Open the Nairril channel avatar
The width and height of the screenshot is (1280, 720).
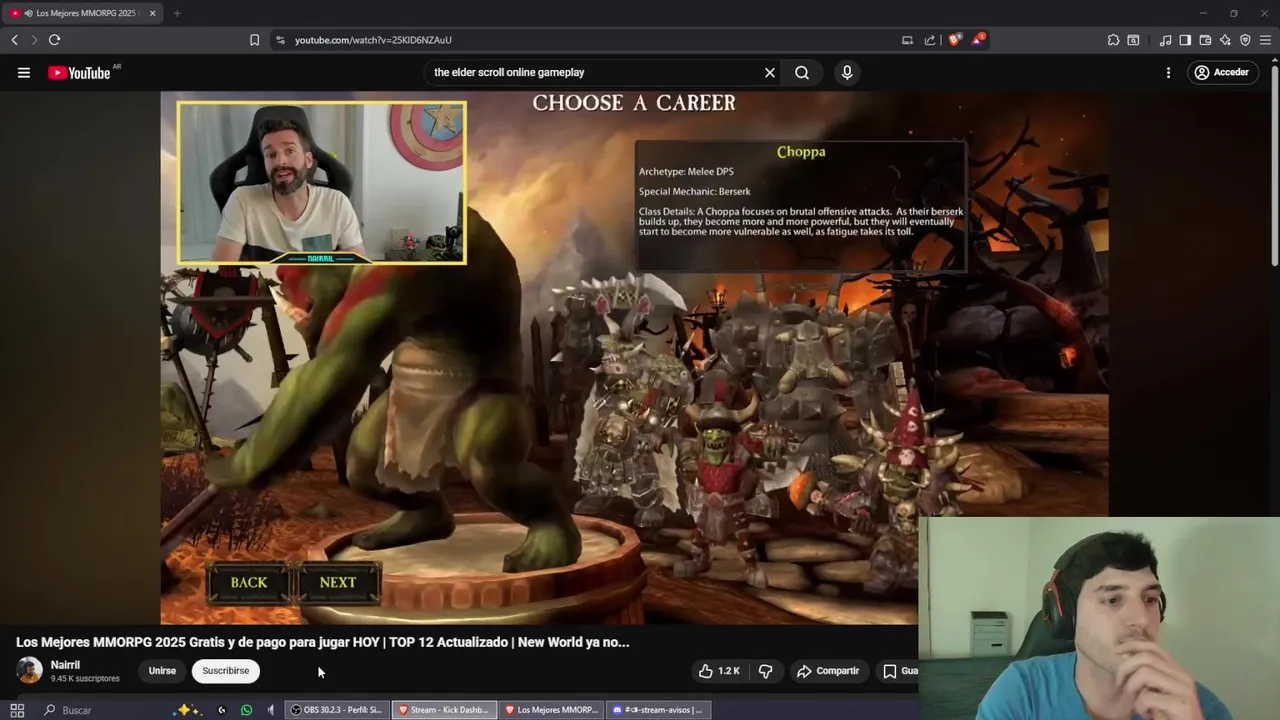[x=29, y=670]
